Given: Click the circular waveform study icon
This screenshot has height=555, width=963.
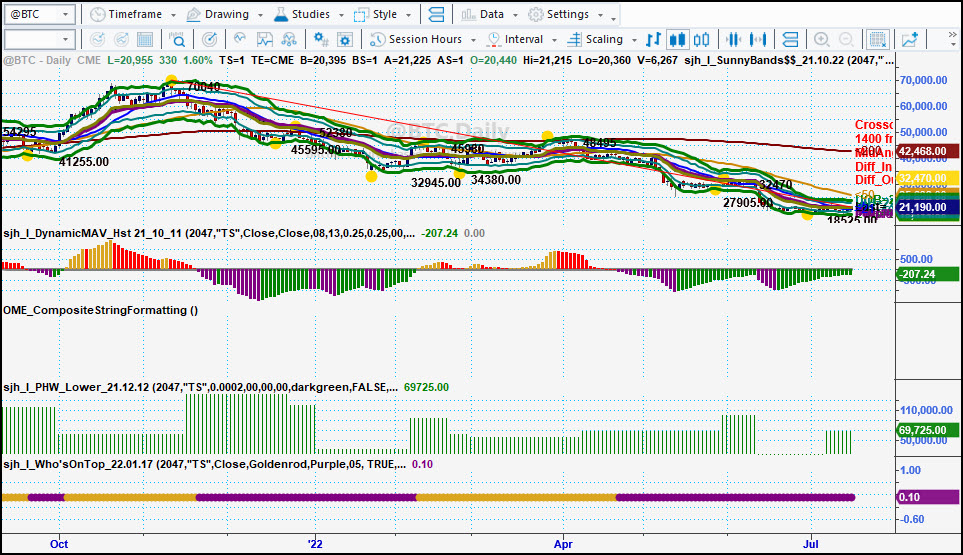Looking at the screenshot, I should (x=240, y=39).
